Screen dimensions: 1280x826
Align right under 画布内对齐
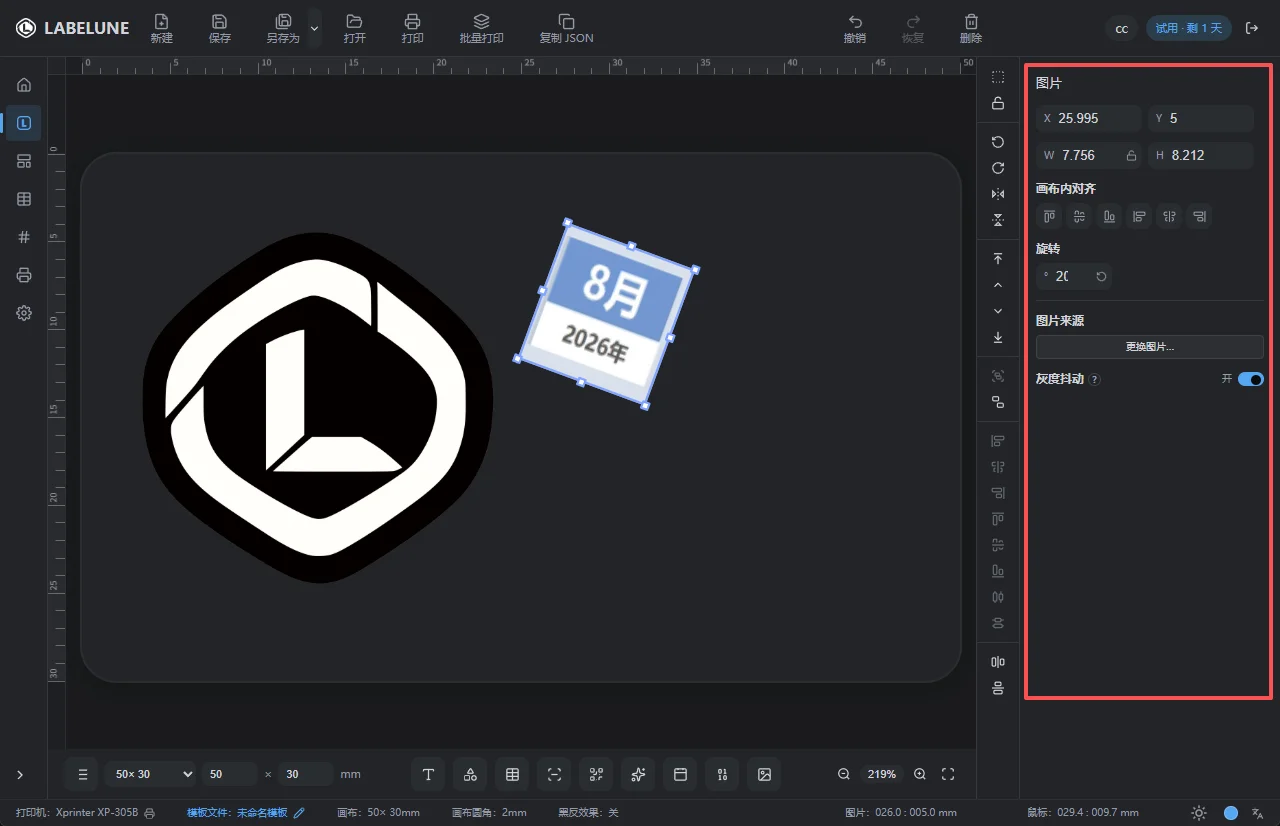pos(1199,216)
